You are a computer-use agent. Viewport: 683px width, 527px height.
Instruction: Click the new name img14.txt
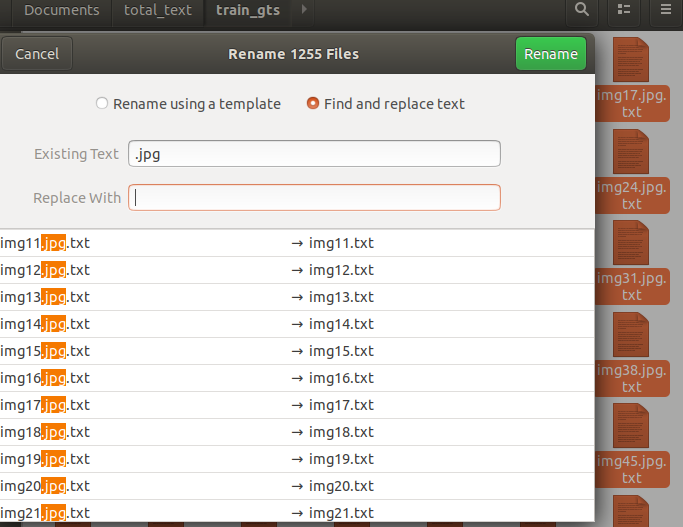tap(341, 324)
